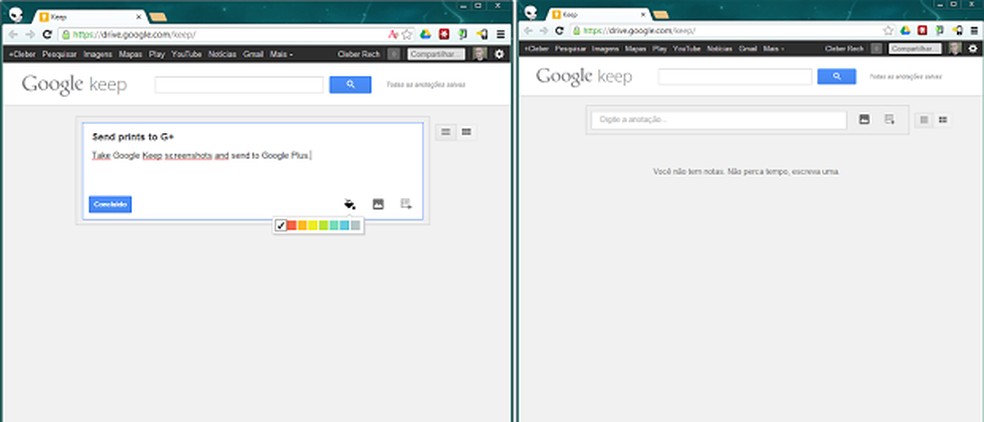984x422 pixels.
Task: Click the address bar URL in right window
Action: tap(639, 30)
